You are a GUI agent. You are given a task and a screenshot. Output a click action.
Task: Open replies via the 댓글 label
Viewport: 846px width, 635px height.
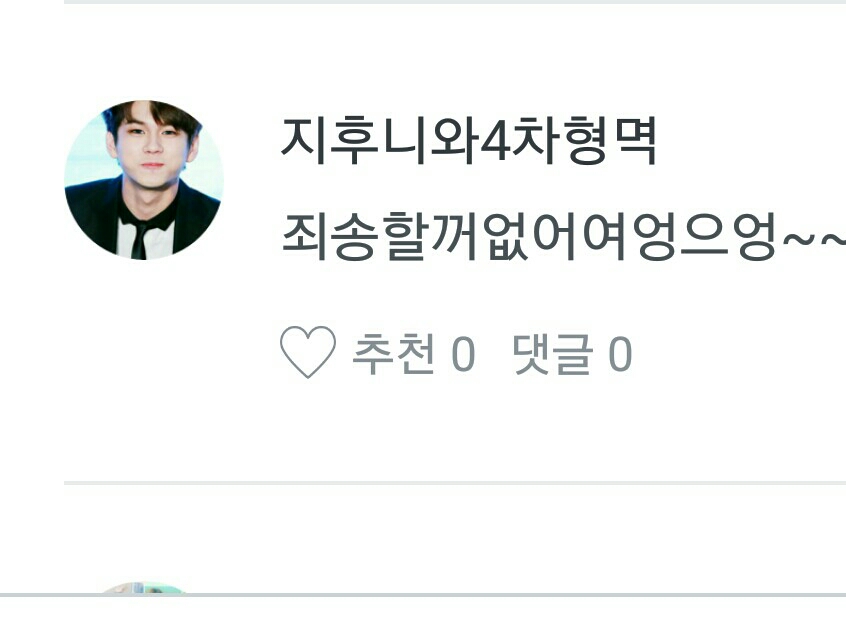[x=552, y=354]
